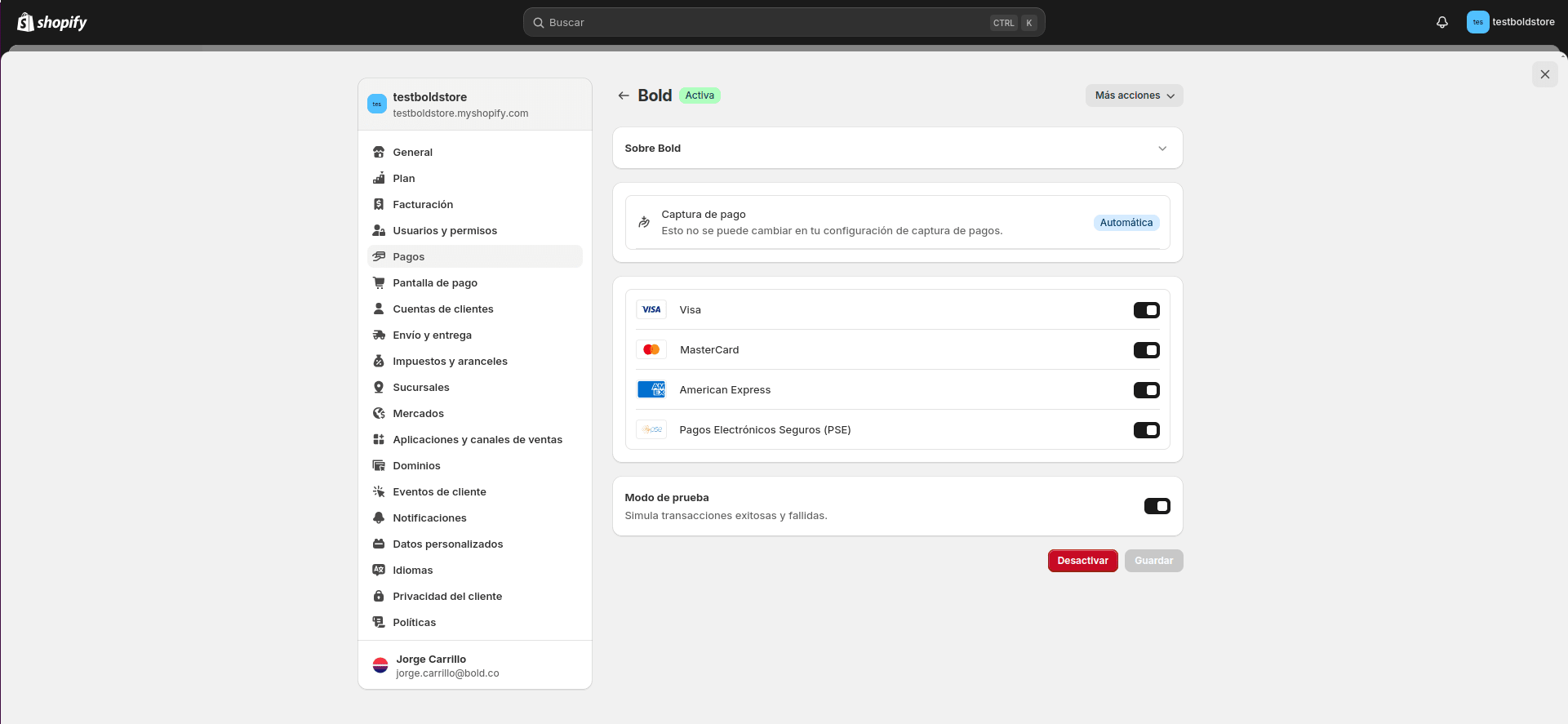Screen dimensions: 1568x724
Task: Open Usuarios y permisos section
Action: coord(445,231)
